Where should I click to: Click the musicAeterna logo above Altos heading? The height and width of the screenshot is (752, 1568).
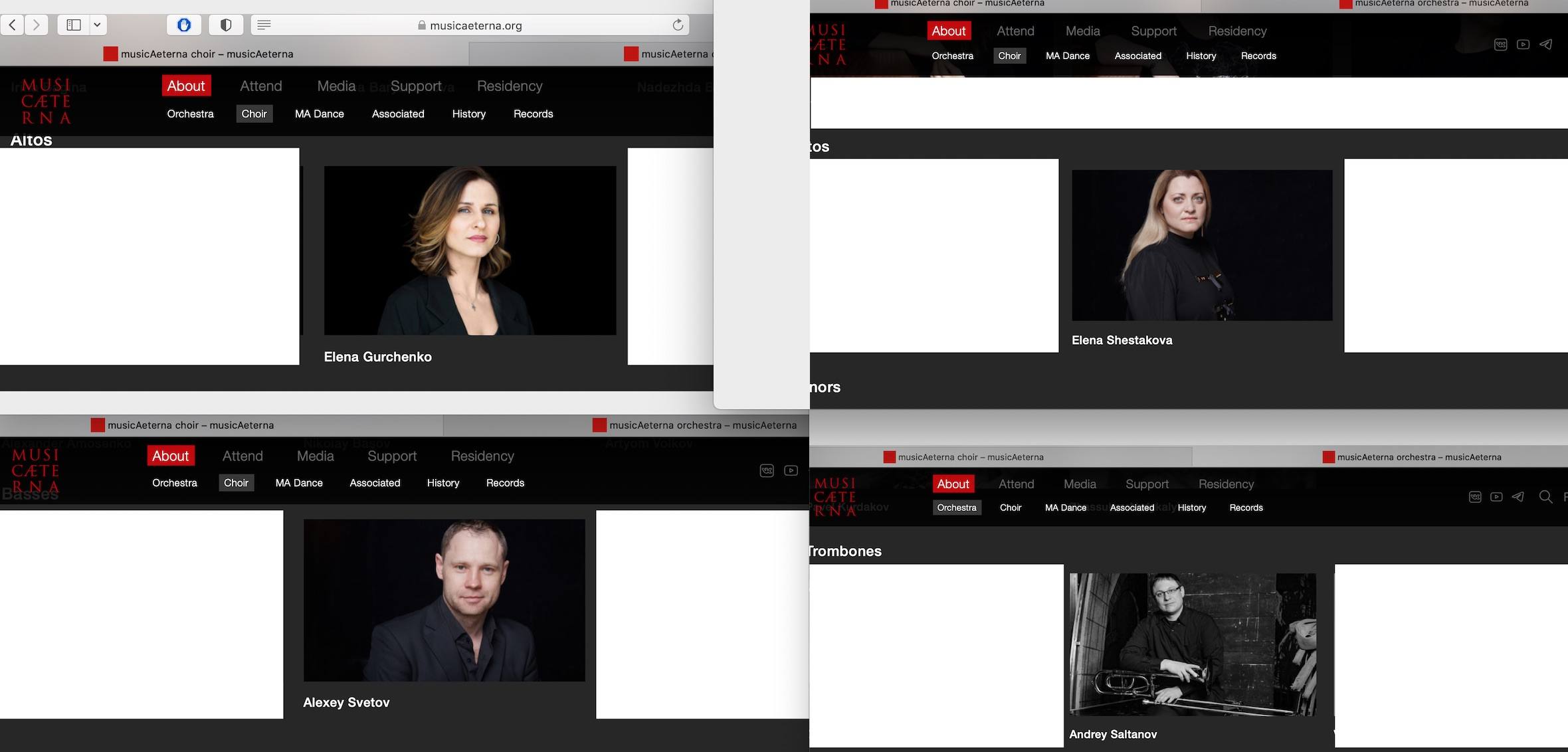45,101
